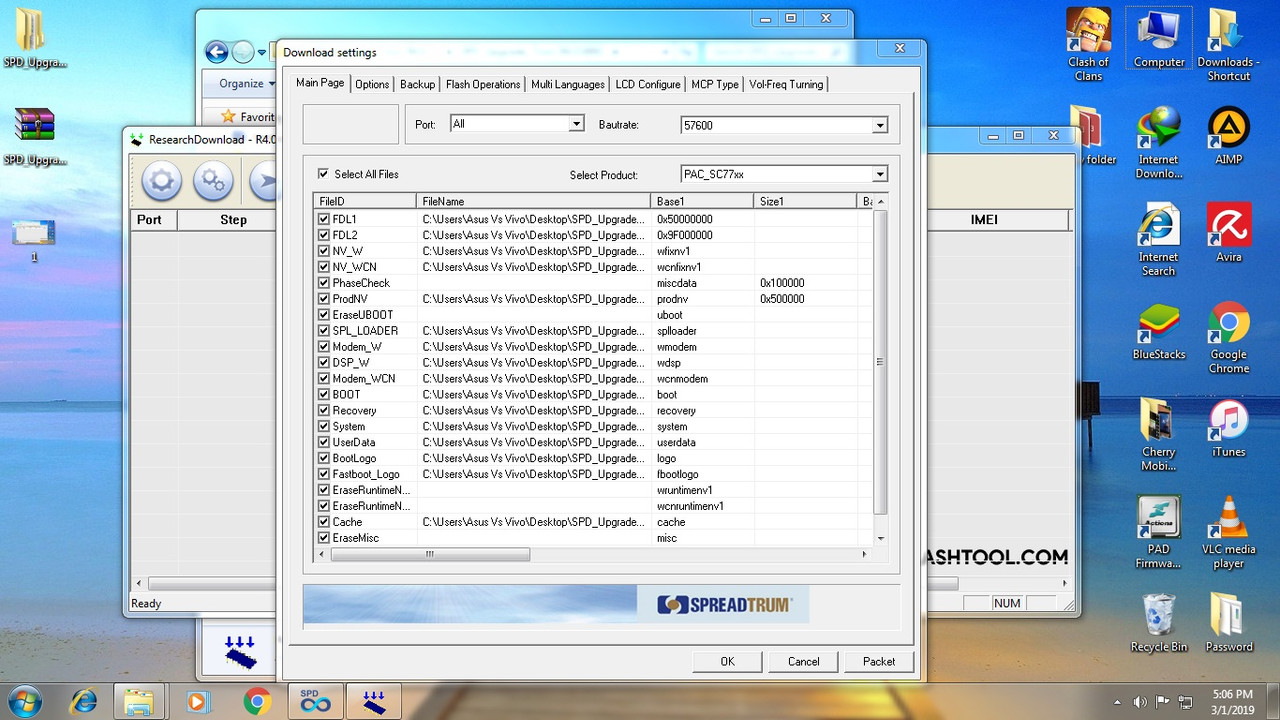Open Internet Search desktop icon
Viewport: 1280px width, 720px height.
coord(1158,240)
